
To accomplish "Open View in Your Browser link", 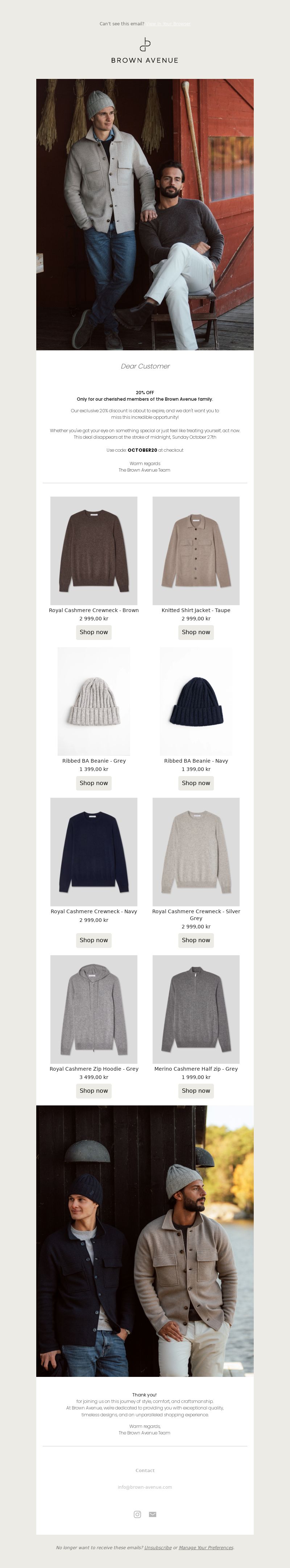I will [167, 24].
